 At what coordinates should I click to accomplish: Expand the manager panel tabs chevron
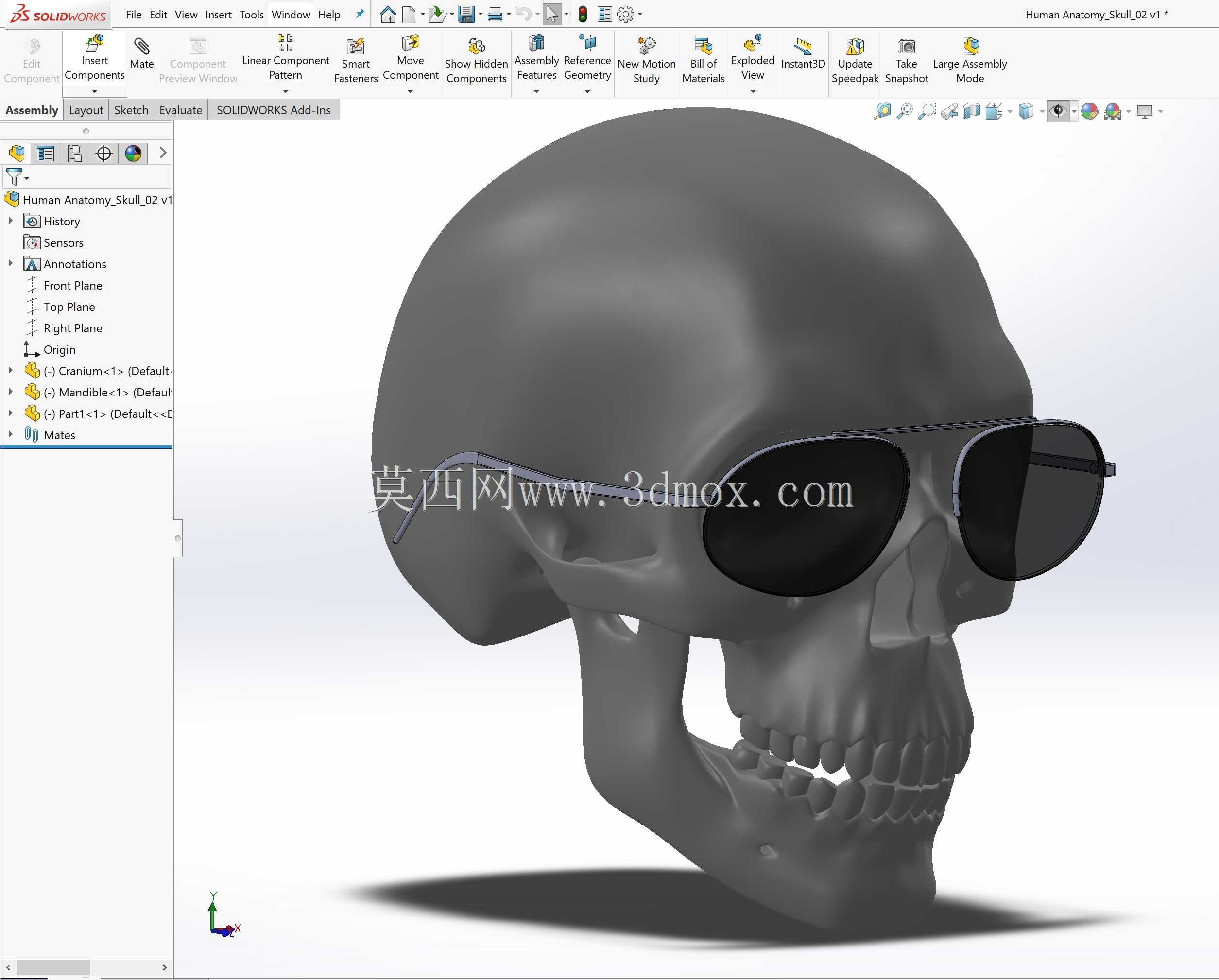tap(163, 153)
